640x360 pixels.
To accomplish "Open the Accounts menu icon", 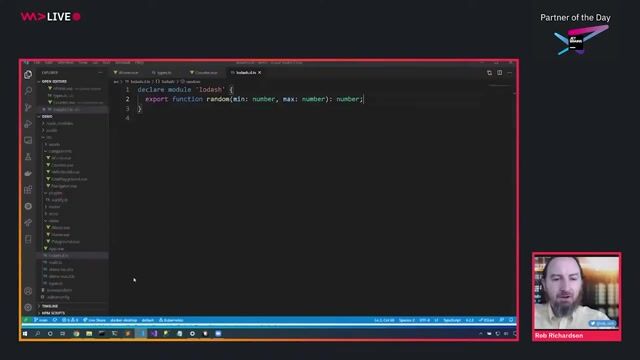I will [x=28, y=291].
